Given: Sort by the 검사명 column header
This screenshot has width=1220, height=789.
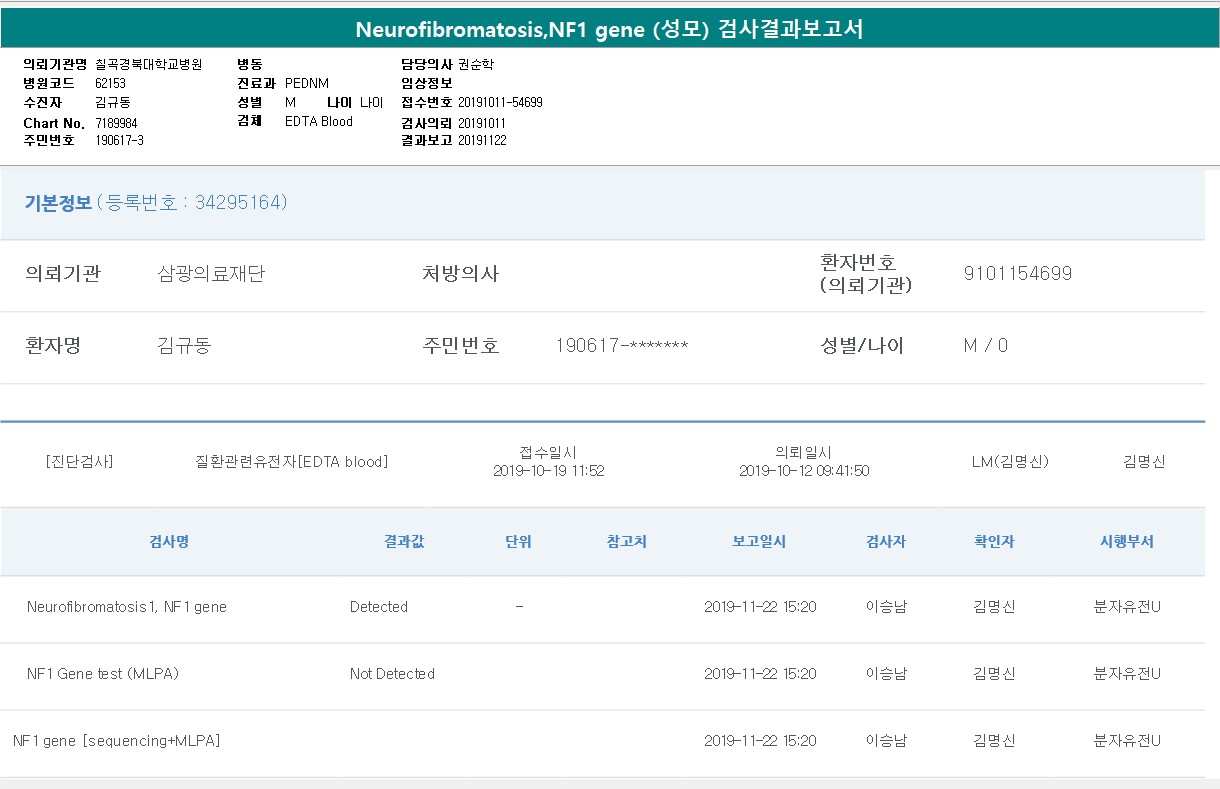Looking at the screenshot, I should 169,542.
